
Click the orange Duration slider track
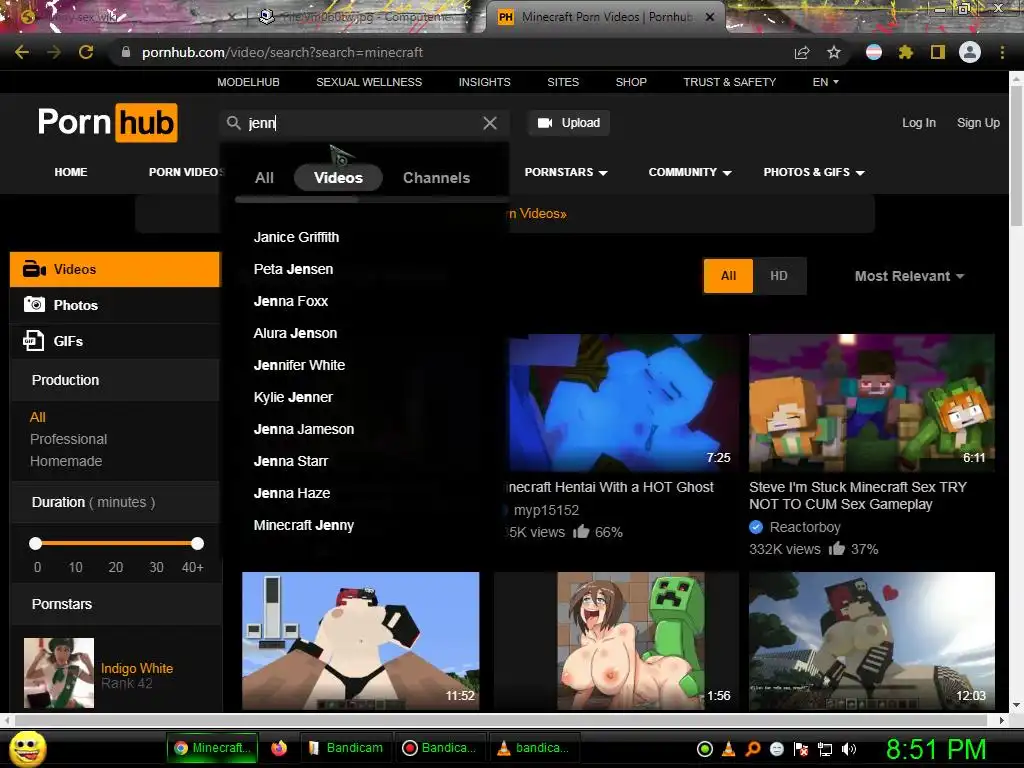coord(116,543)
